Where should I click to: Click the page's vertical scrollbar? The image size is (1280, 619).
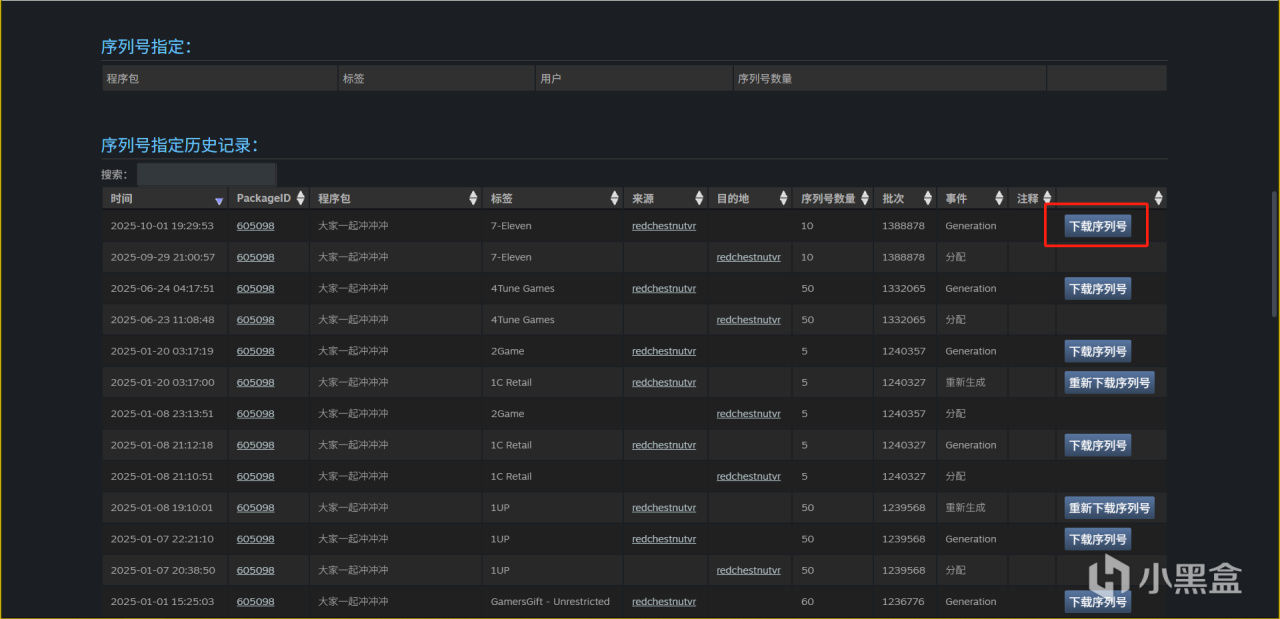click(x=1273, y=255)
